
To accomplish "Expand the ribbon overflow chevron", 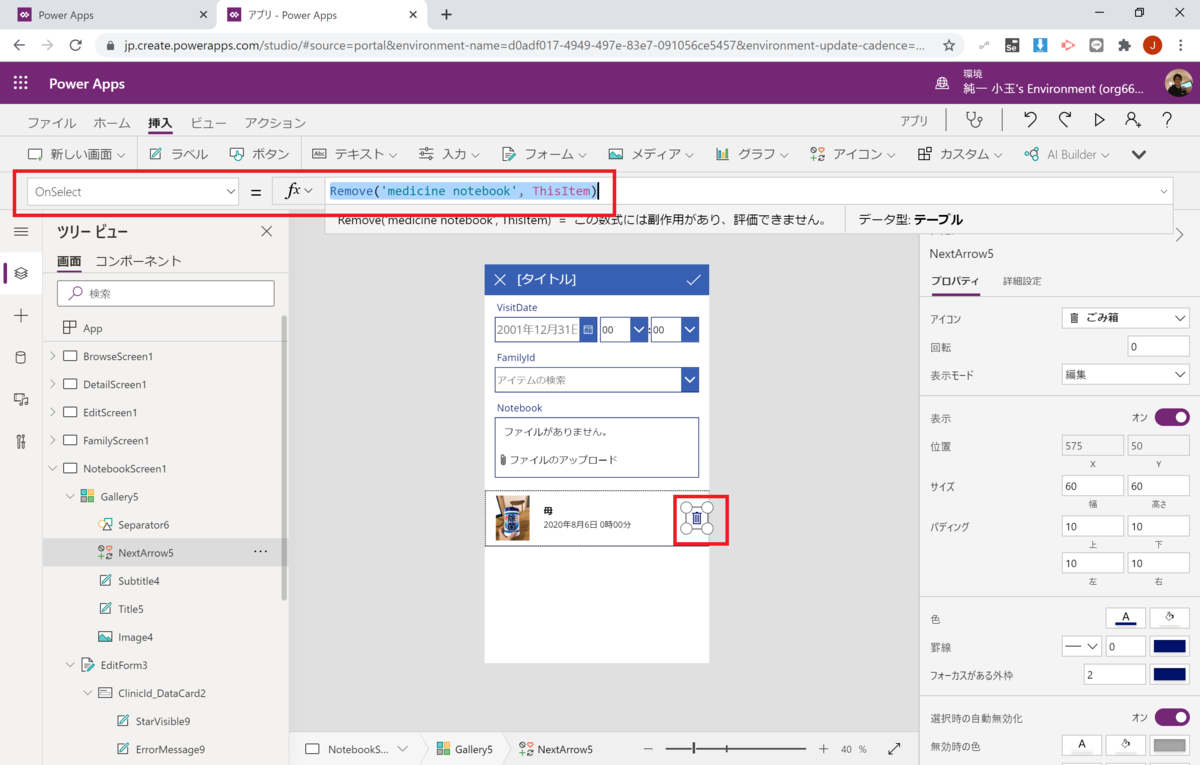I will coord(1138,155).
